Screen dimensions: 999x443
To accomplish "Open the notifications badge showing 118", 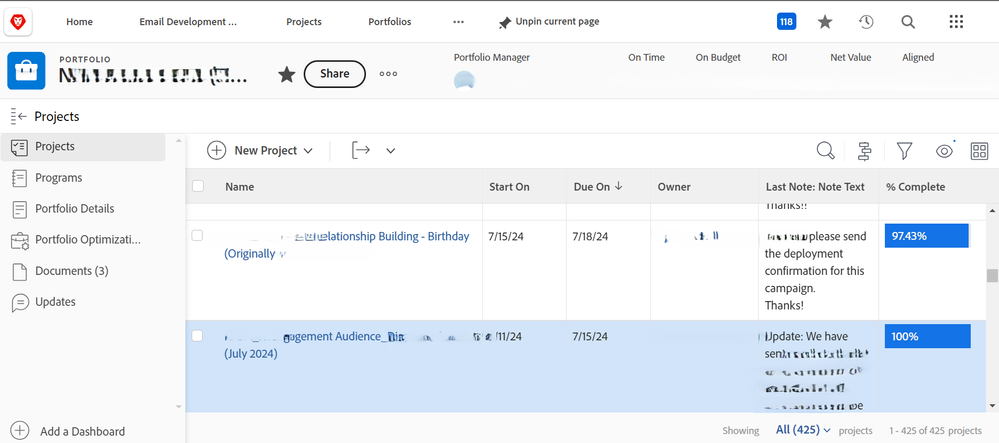I will tap(786, 22).
